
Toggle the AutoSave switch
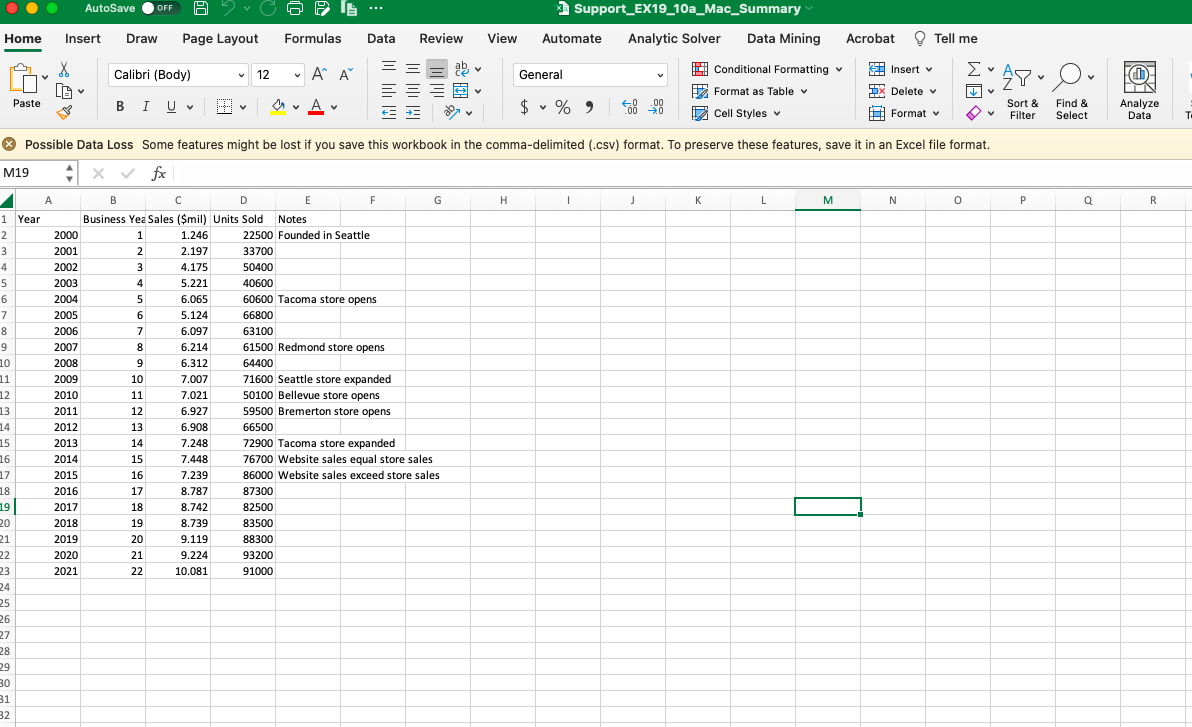160,9
